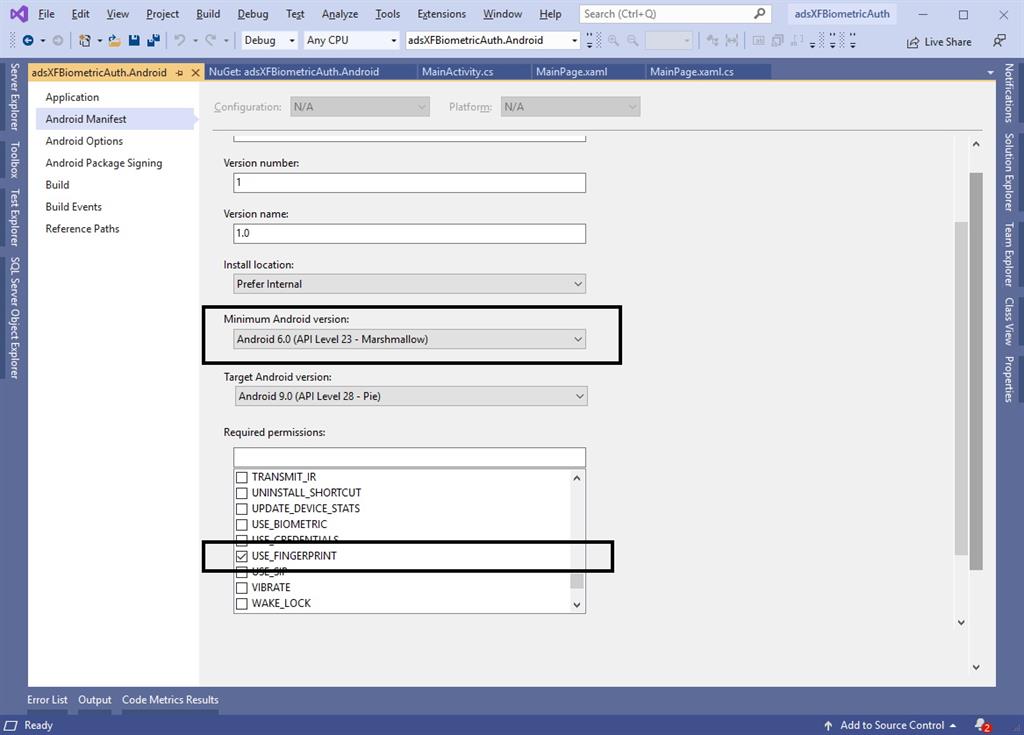Screen dimensions: 1024x735
Task: Close the adsXFBiometricAuth.Android tab
Action: point(195,73)
